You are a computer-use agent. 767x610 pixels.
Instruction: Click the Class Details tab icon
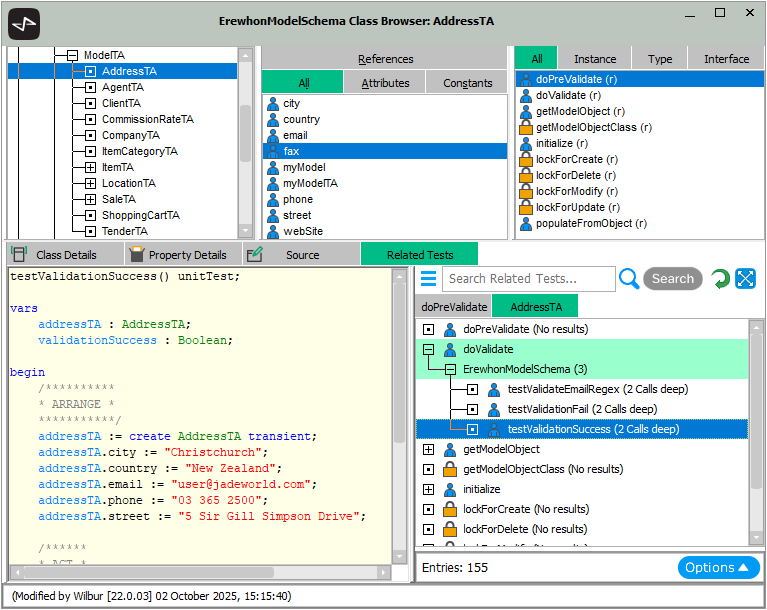click(19, 254)
